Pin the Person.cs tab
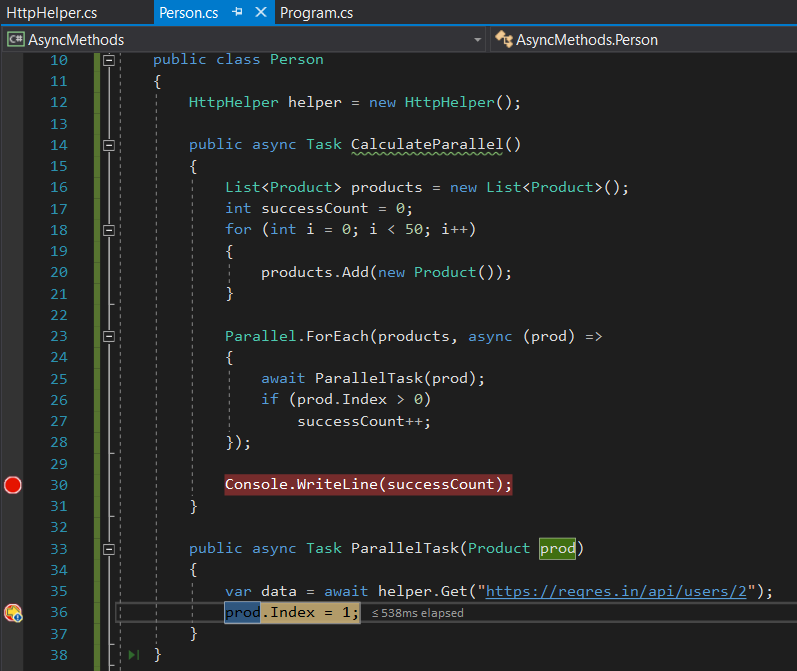Image resolution: width=797 pixels, height=671 pixels. pos(237,12)
